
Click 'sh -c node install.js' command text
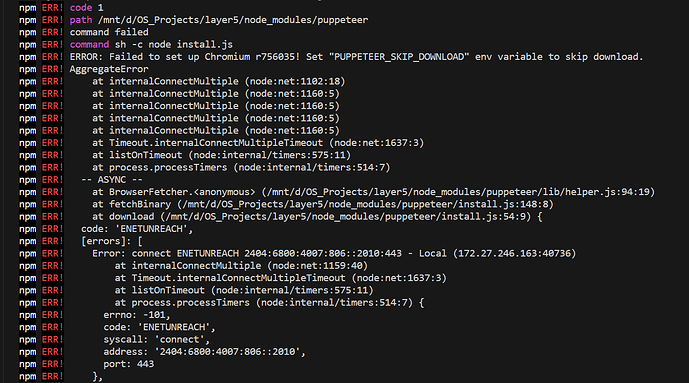click(174, 44)
